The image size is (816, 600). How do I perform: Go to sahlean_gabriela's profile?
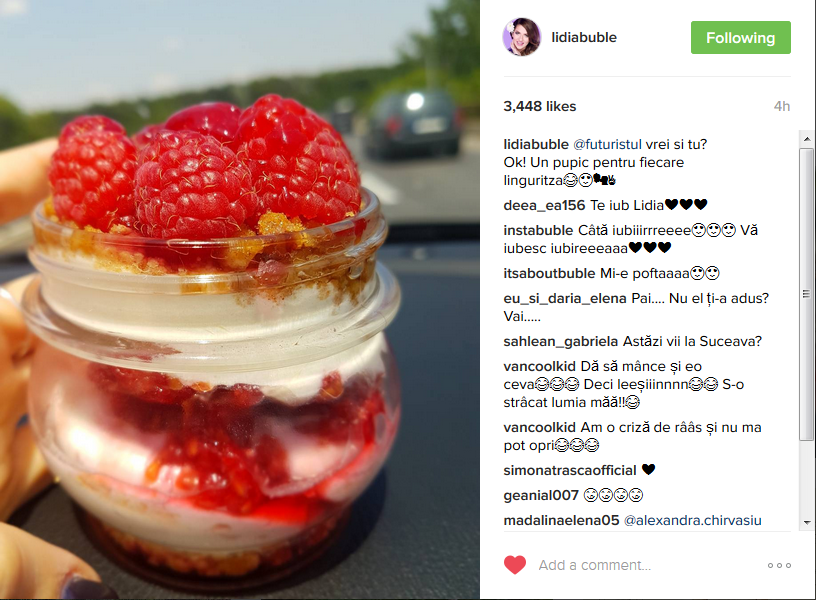pyautogui.click(x=560, y=342)
